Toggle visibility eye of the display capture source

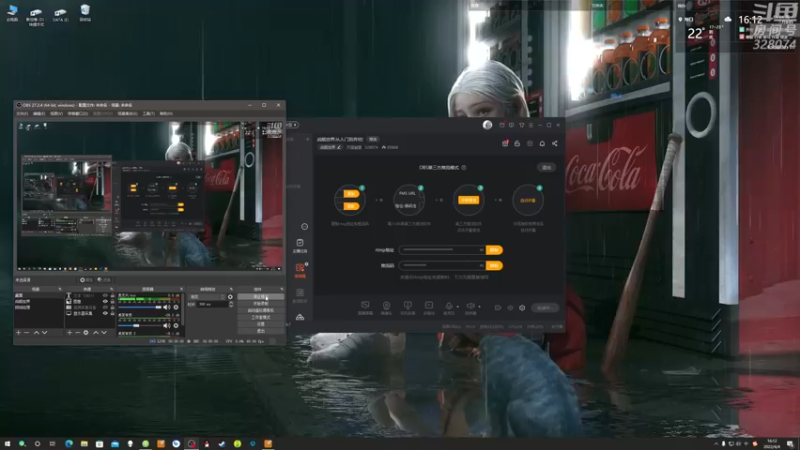(x=105, y=313)
